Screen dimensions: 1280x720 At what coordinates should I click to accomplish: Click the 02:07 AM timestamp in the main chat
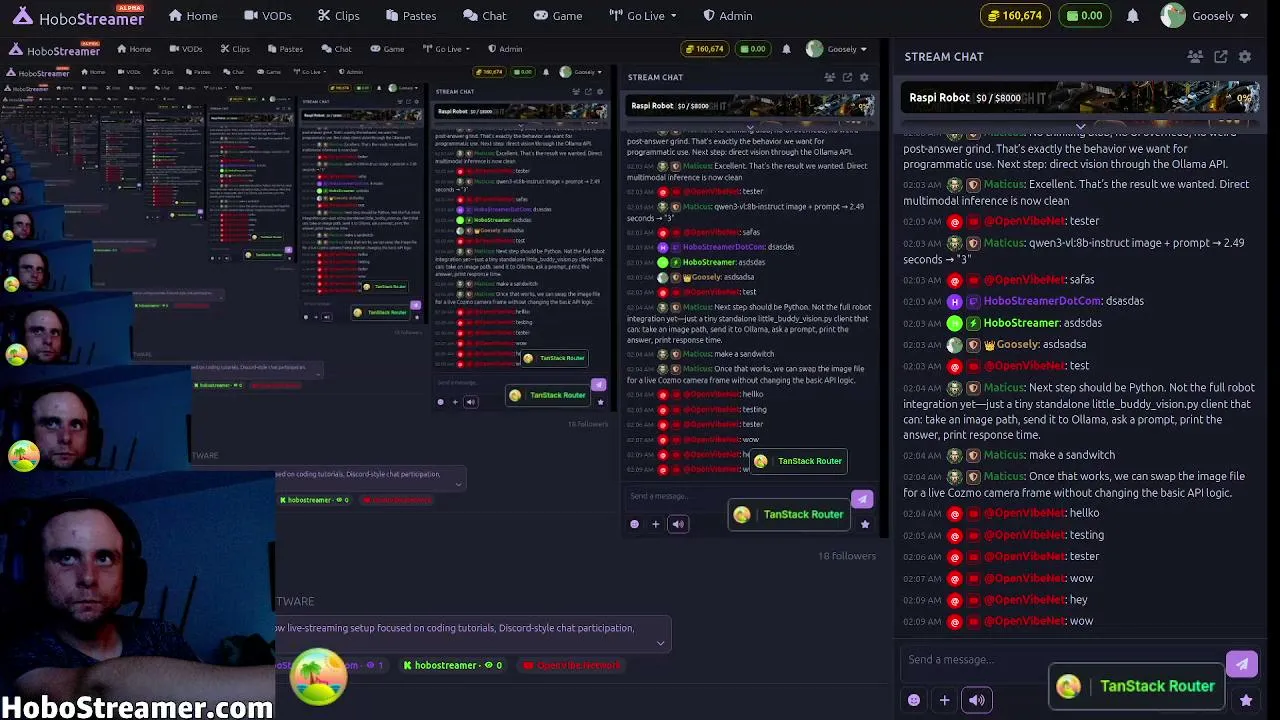point(922,579)
